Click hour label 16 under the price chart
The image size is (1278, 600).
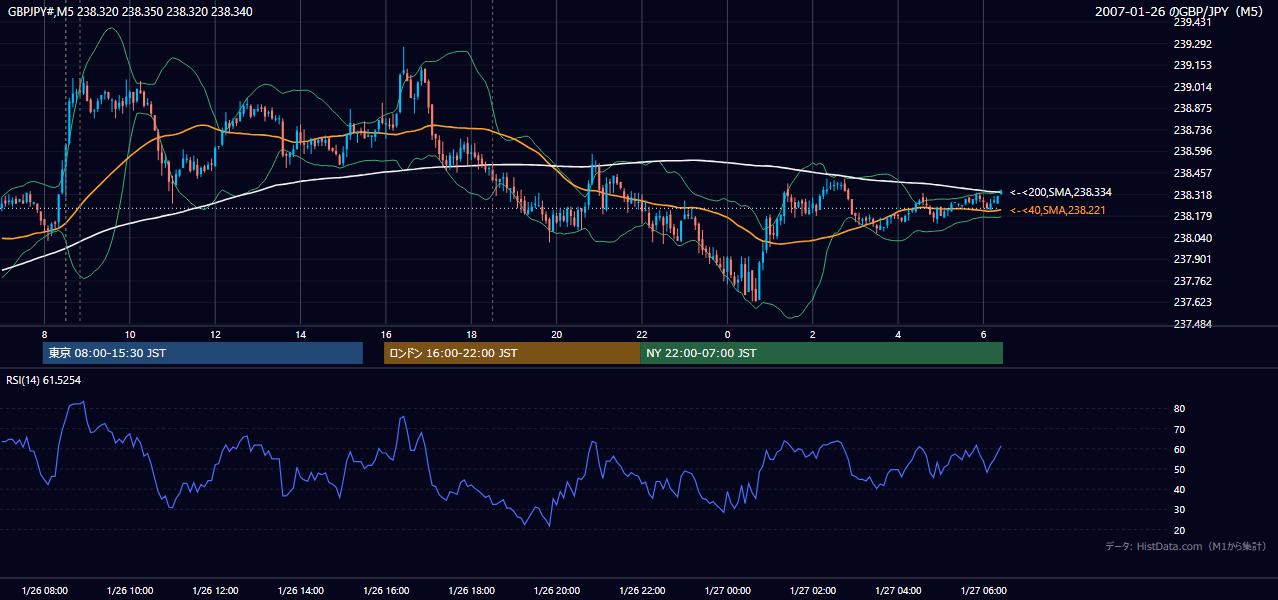tap(386, 334)
